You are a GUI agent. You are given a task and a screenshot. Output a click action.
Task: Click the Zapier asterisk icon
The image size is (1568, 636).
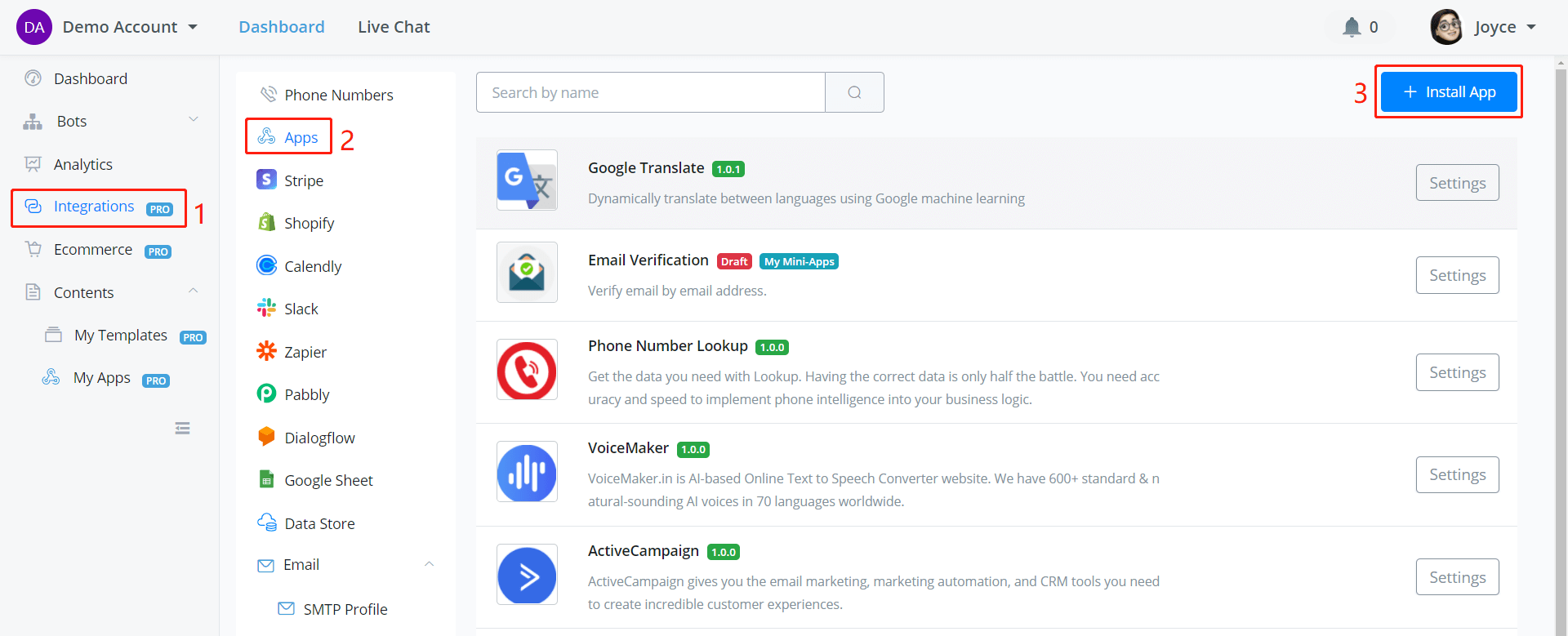[266, 351]
